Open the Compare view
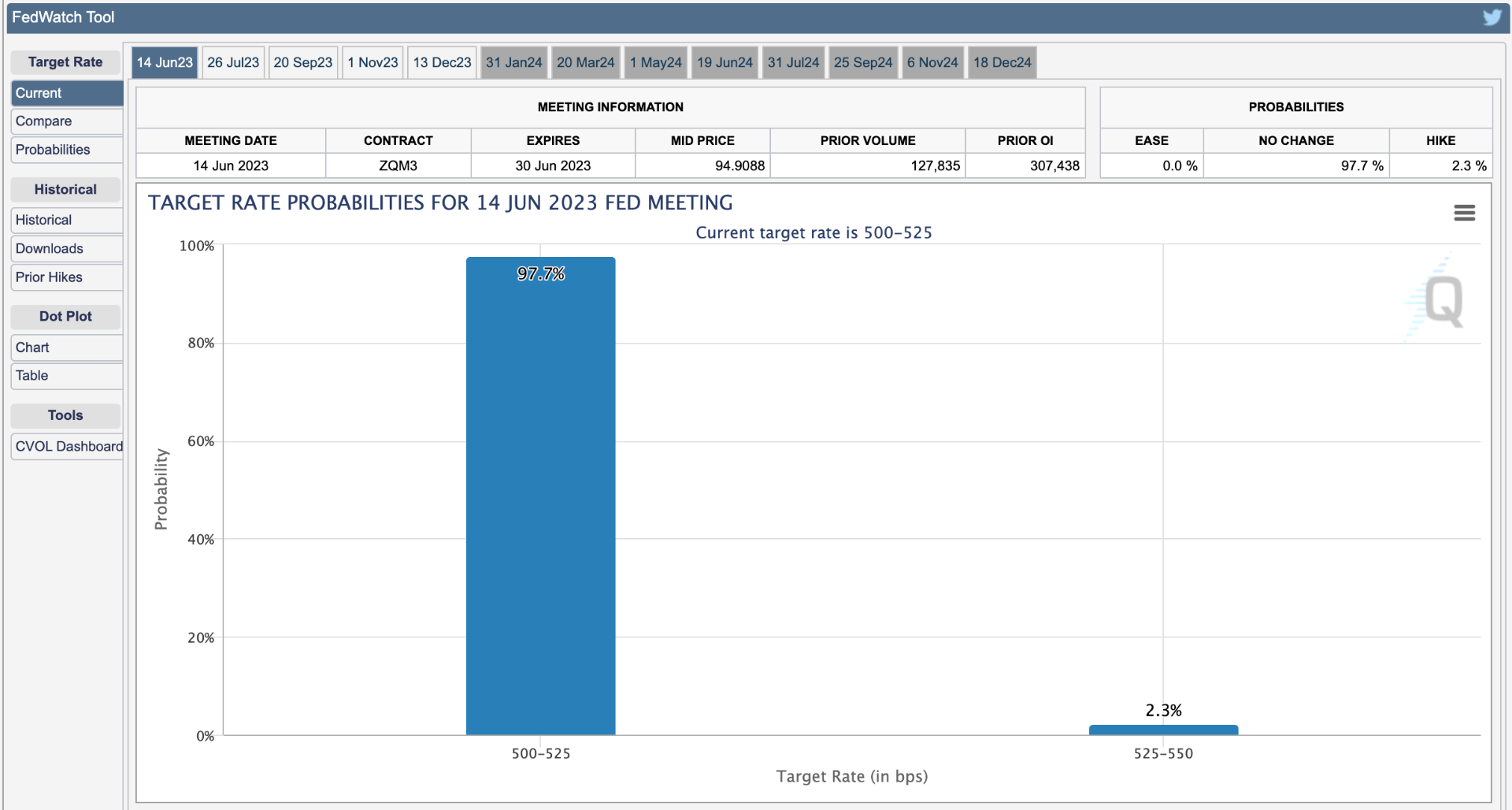Image resolution: width=1512 pixels, height=810 pixels. click(x=67, y=121)
